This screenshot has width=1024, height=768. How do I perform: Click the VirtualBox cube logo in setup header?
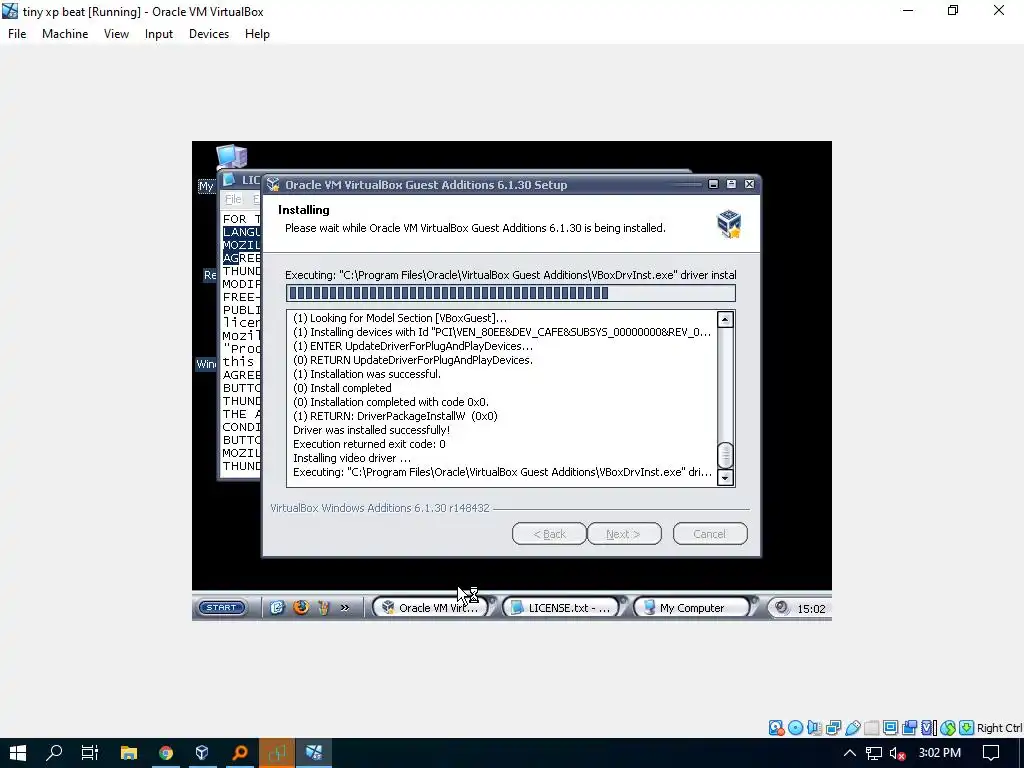click(729, 224)
